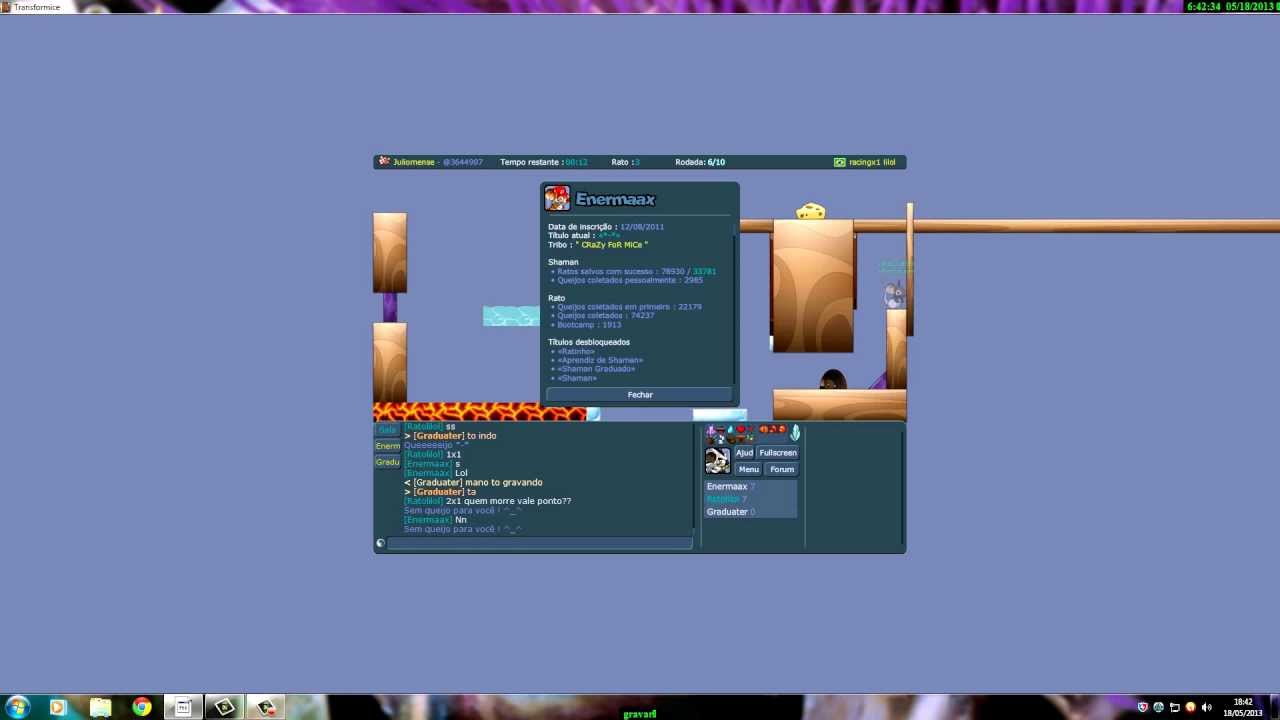Close the Enermaax profile with Fechar
This screenshot has width=1280, height=720.
pyautogui.click(x=640, y=395)
